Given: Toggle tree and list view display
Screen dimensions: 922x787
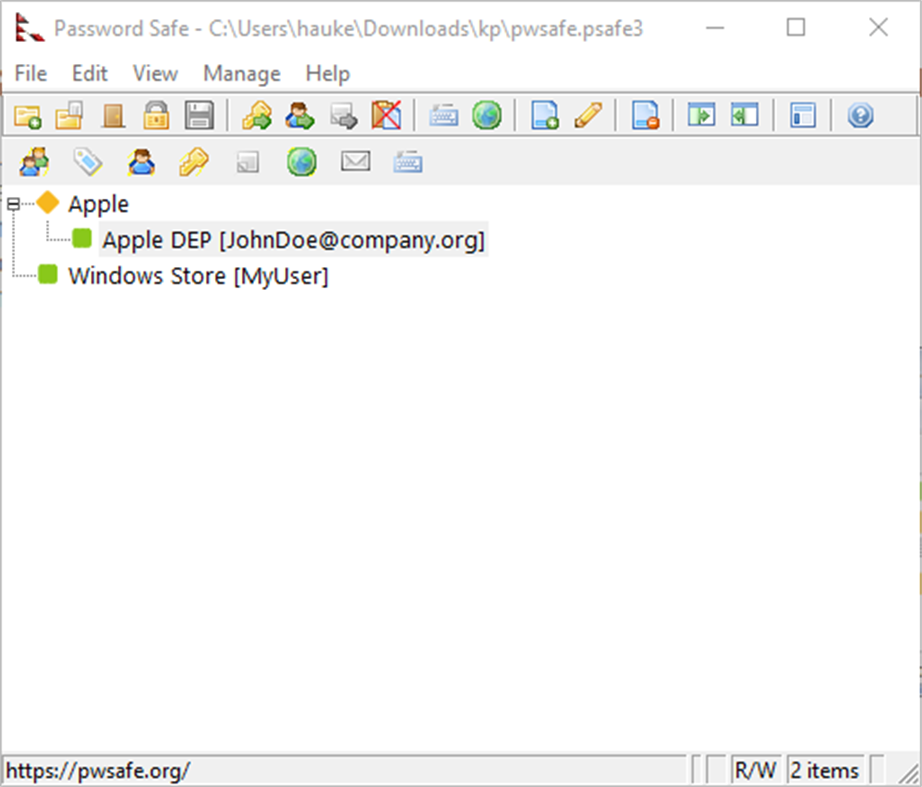Looking at the screenshot, I should (x=800, y=116).
